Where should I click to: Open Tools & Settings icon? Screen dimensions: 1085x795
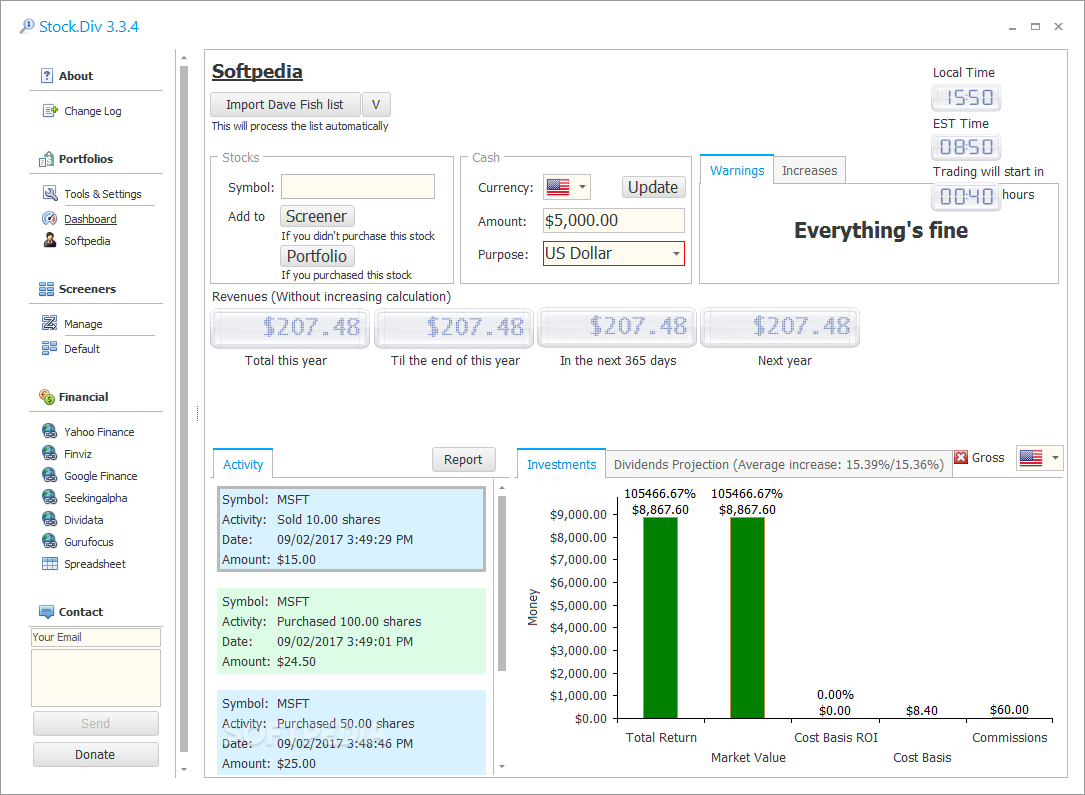[50, 194]
